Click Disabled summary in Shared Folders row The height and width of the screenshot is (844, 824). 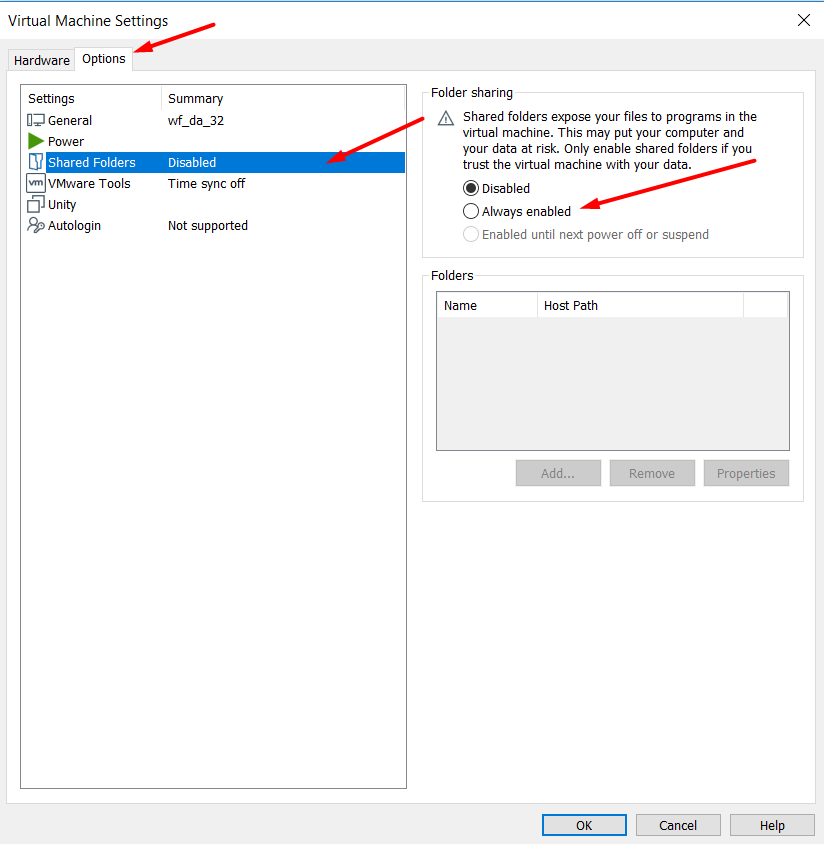(192, 162)
